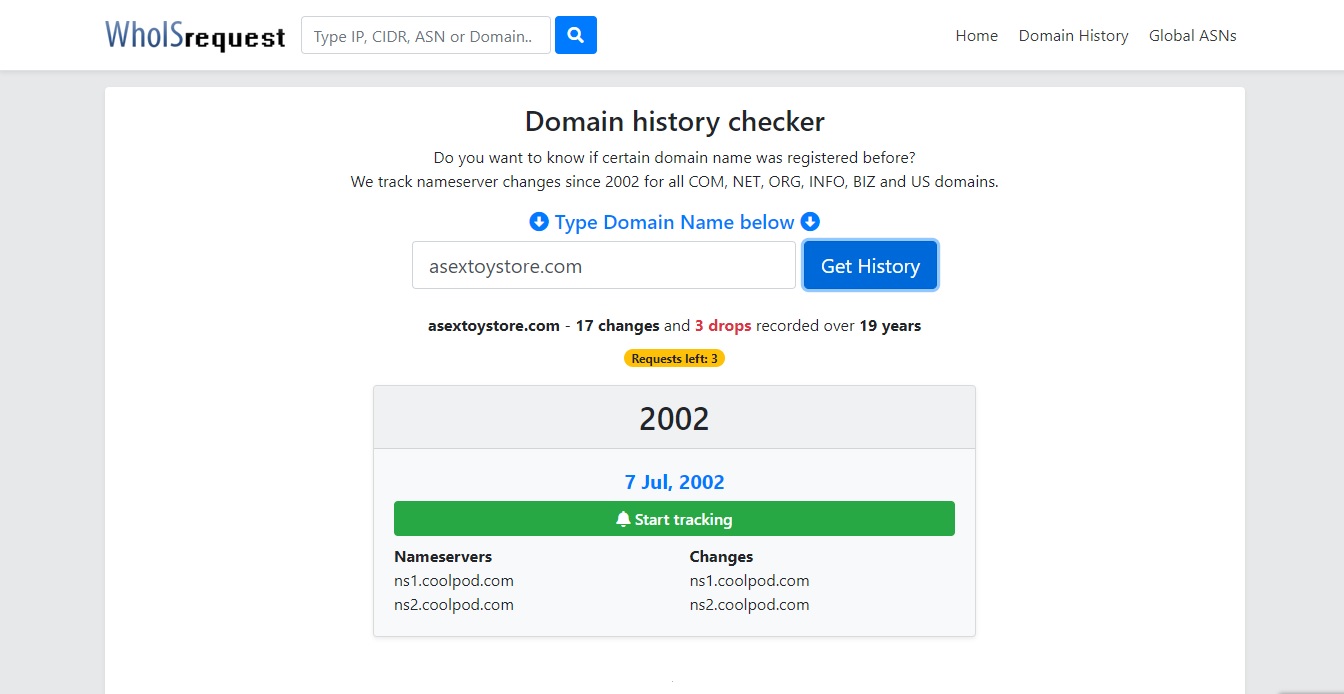Click the Nameservers column header
Viewport: 1344px width, 694px height.
[443, 556]
